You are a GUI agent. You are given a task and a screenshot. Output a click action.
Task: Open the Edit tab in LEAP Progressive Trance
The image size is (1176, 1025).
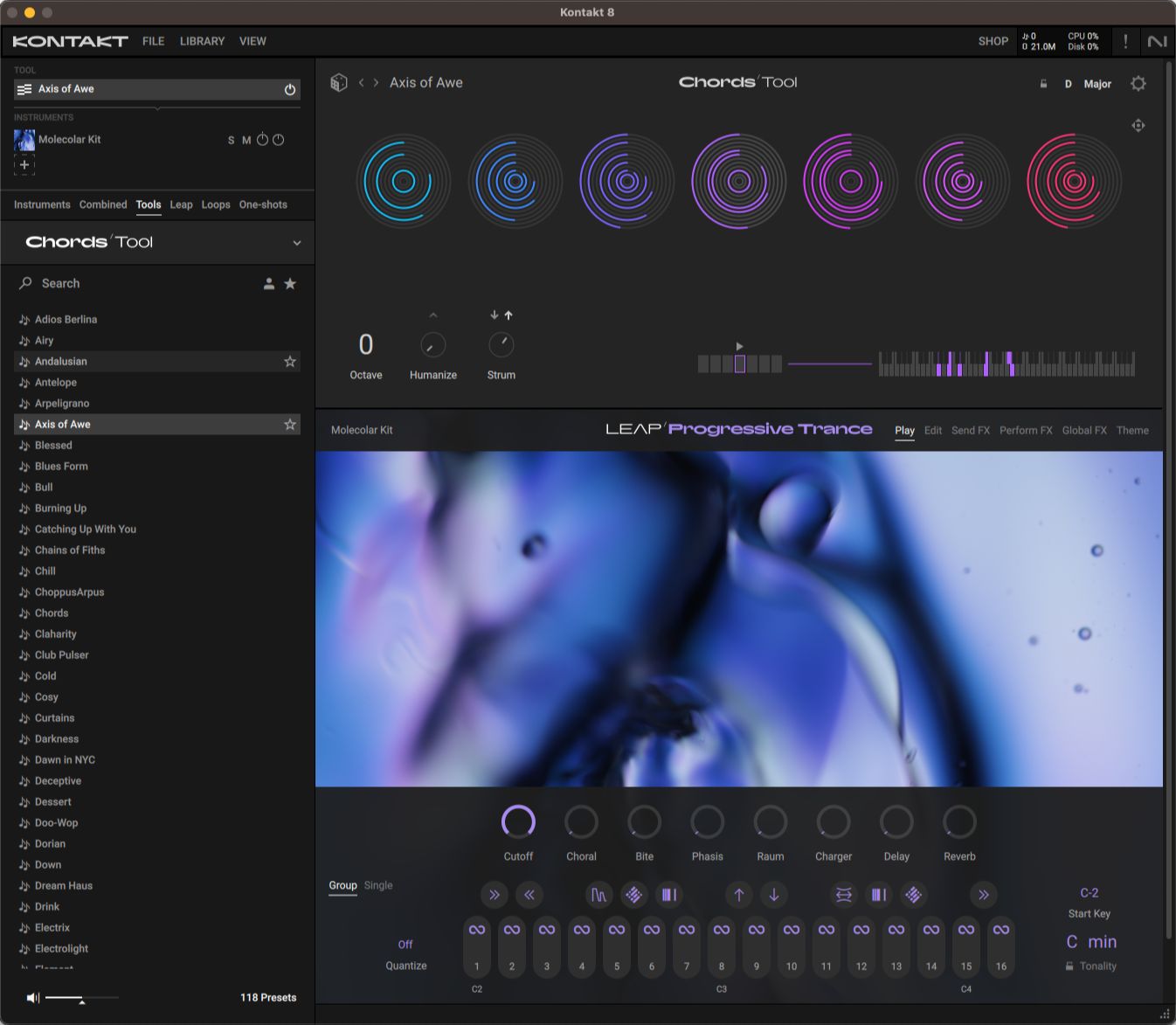932,430
